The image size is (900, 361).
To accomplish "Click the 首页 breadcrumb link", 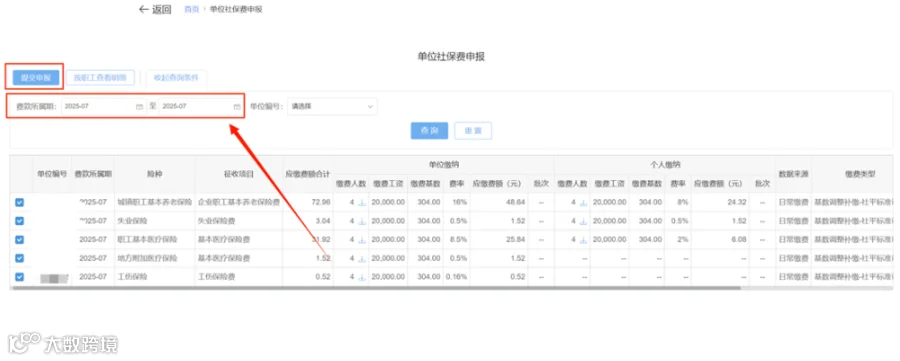I will tap(192, 10).
